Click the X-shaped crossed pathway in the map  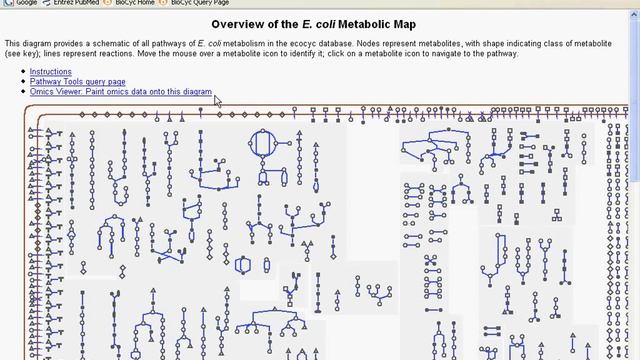pyautogui.click(x=430, y=260)
